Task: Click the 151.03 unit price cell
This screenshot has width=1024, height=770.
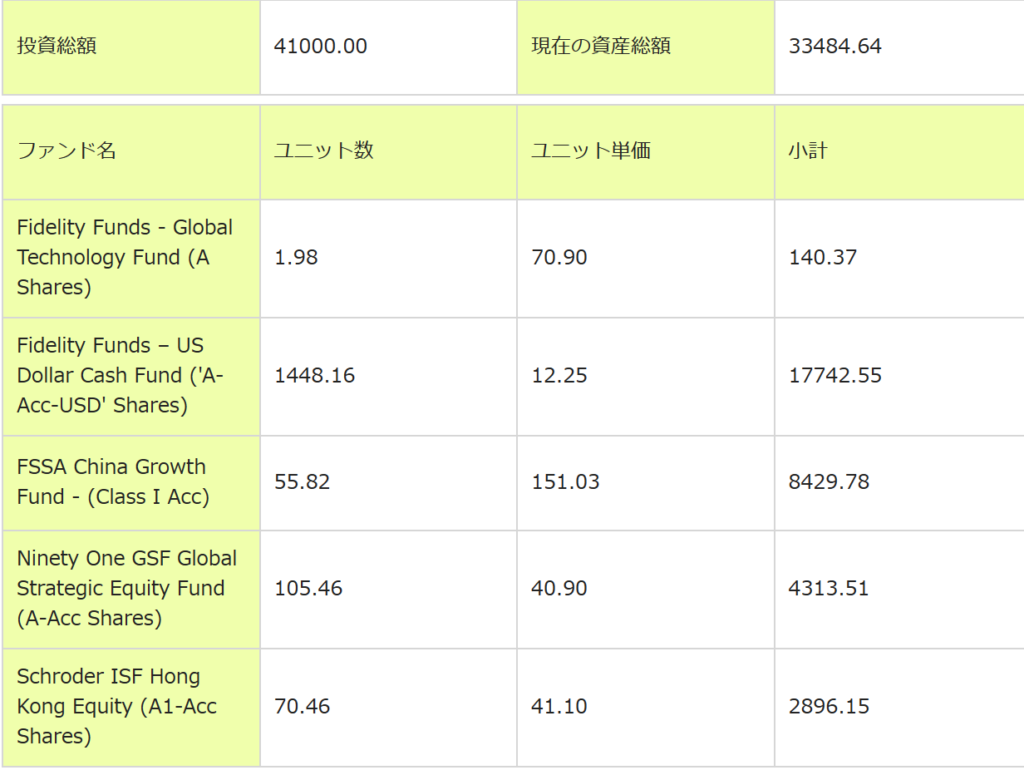Action: pyautogui.click(x=566, y=482)
